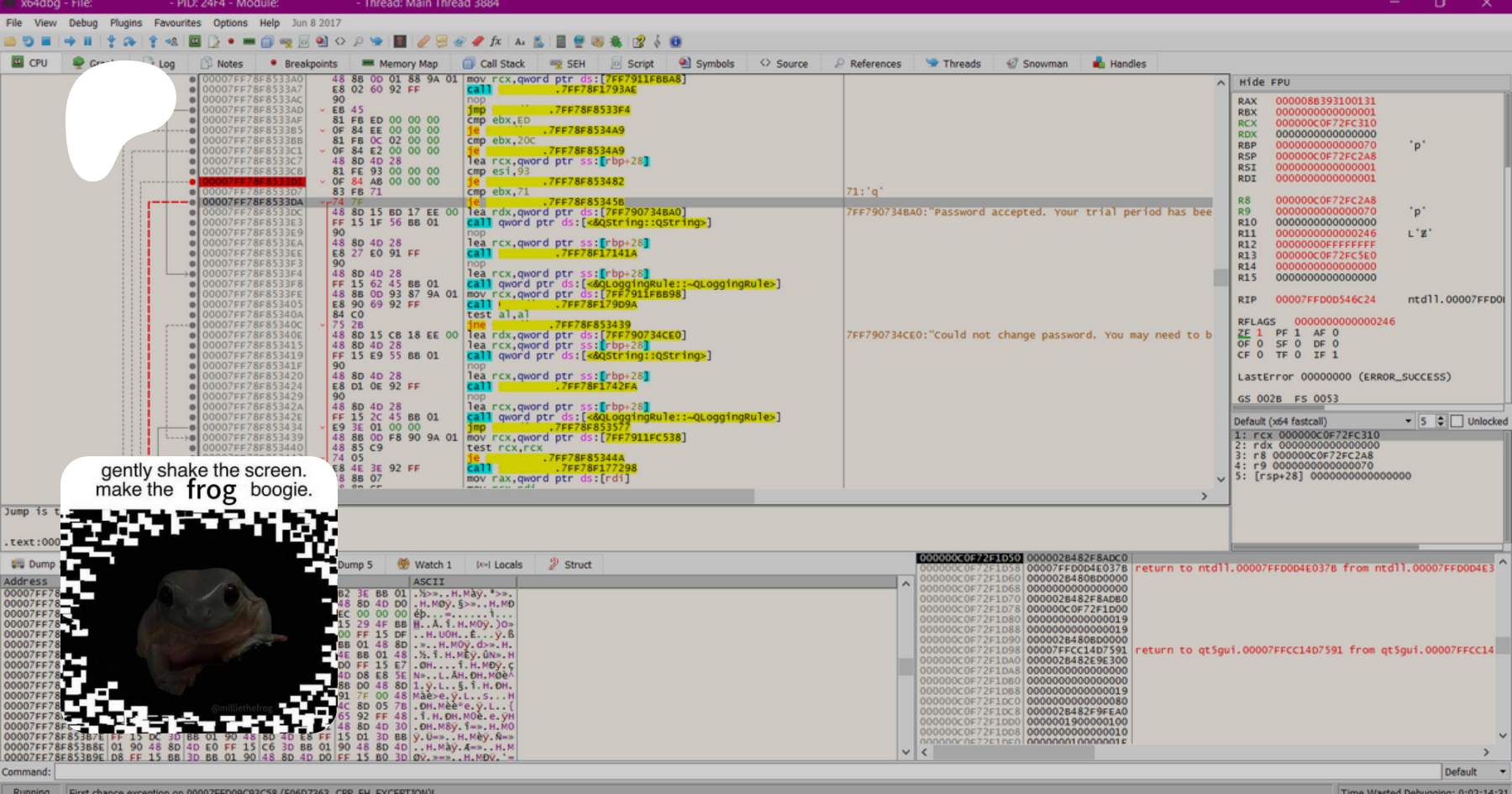Toggle the ZF flag value
This screenshot has width=1512, height=794.
[1259, 333]
